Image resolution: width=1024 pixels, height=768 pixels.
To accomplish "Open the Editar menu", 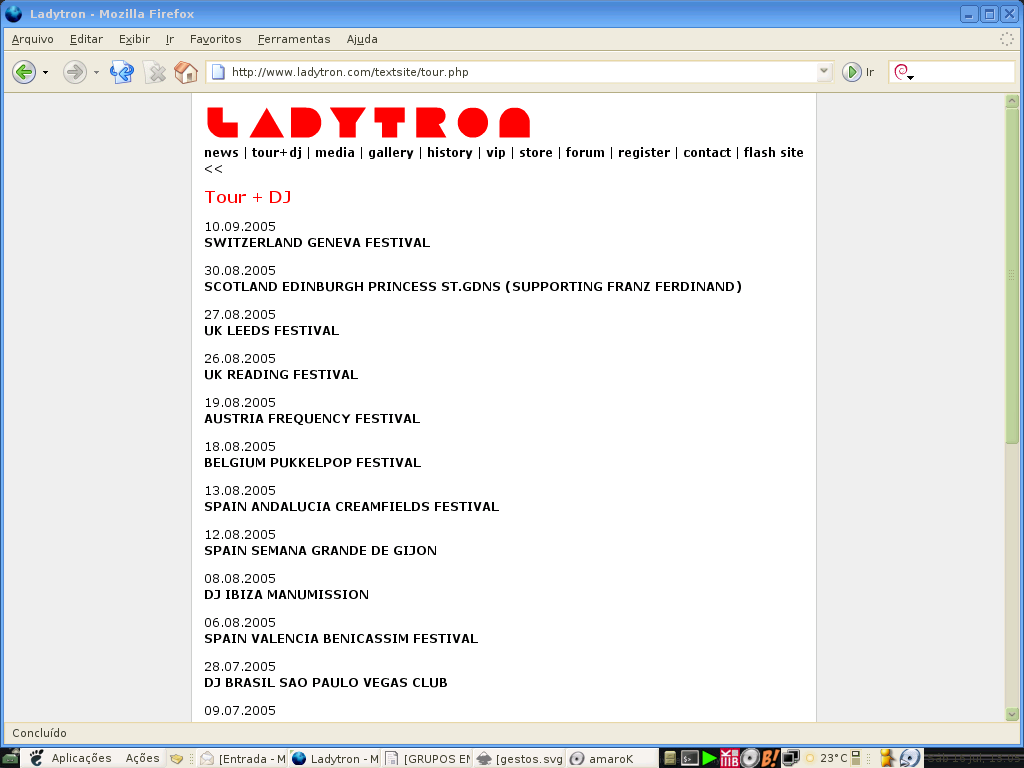I will tap(86, 39).
